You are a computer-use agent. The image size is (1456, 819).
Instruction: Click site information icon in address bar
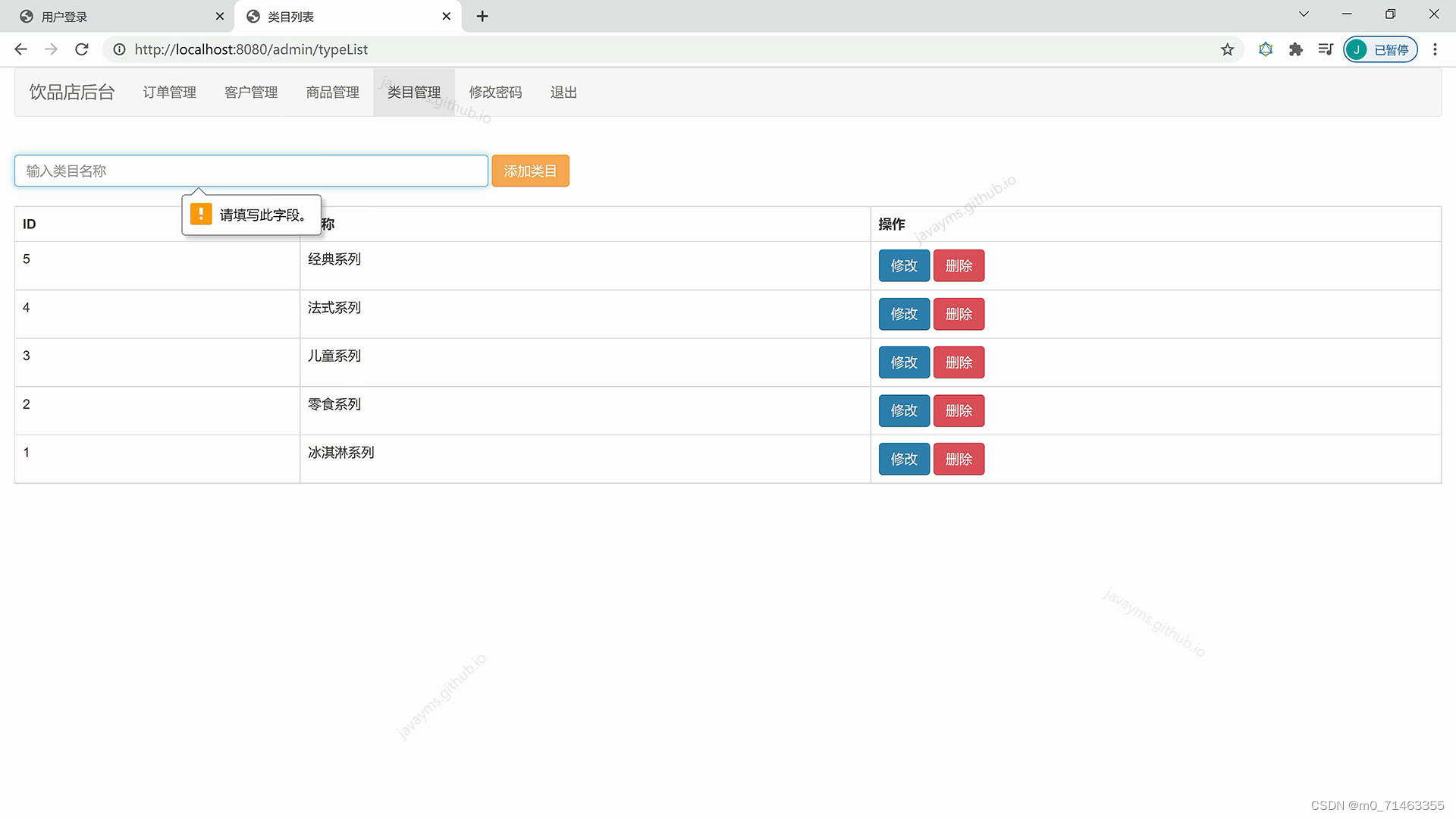[119, 49]
